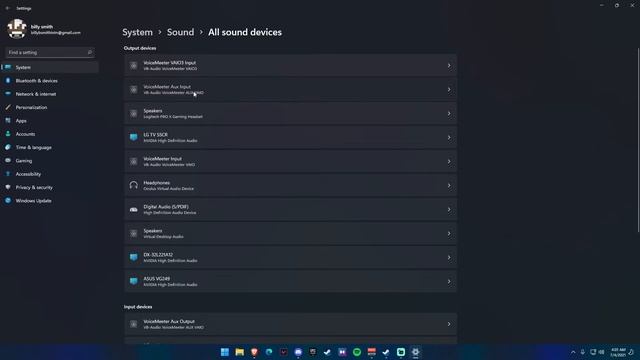This screenshot has height=360, width=640.
Task: Click the LG TV SSCR device name
Action: 156,135
